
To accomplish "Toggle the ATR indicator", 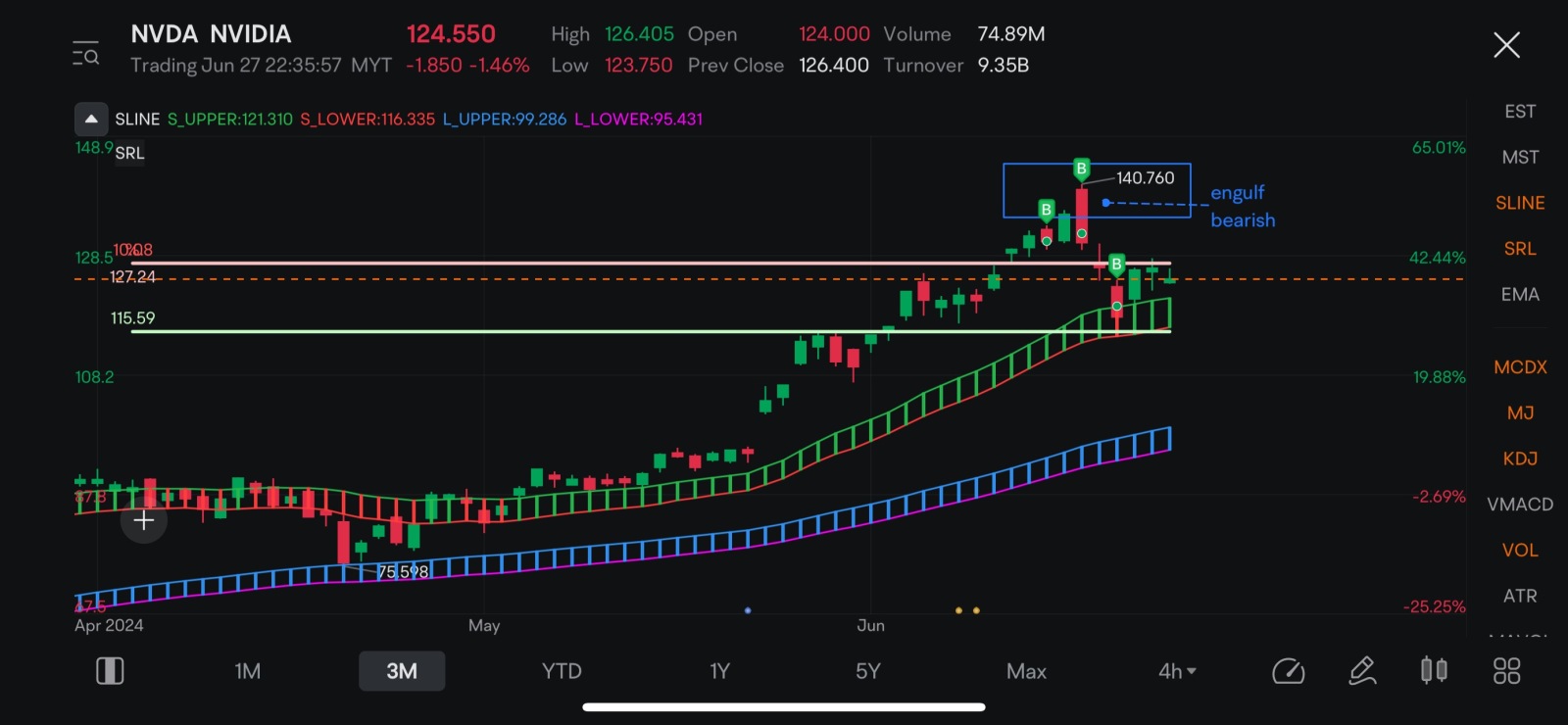I will coord(1520,596).
